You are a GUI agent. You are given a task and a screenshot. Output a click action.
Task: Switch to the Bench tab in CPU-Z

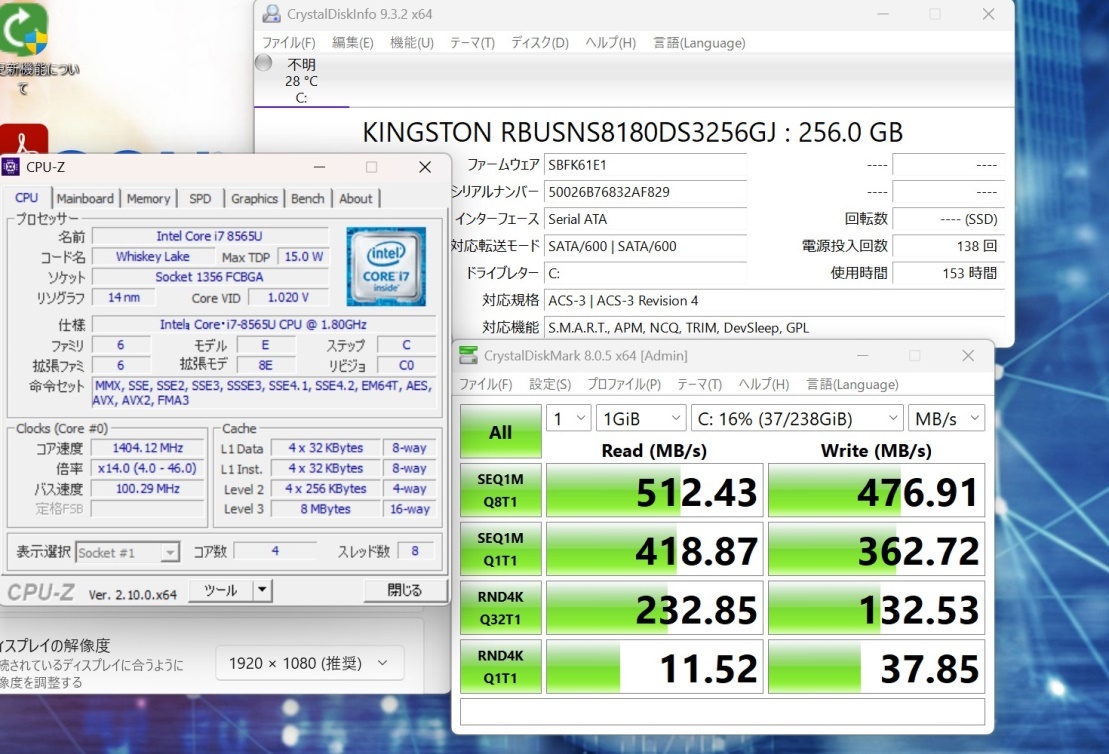[x=308, y=199]
